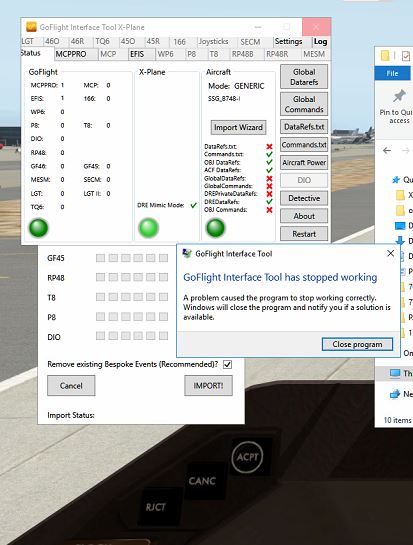The image size is (413, 545).
Task: Dismiss the stopped working dialog with X
Action: point(390,253)
